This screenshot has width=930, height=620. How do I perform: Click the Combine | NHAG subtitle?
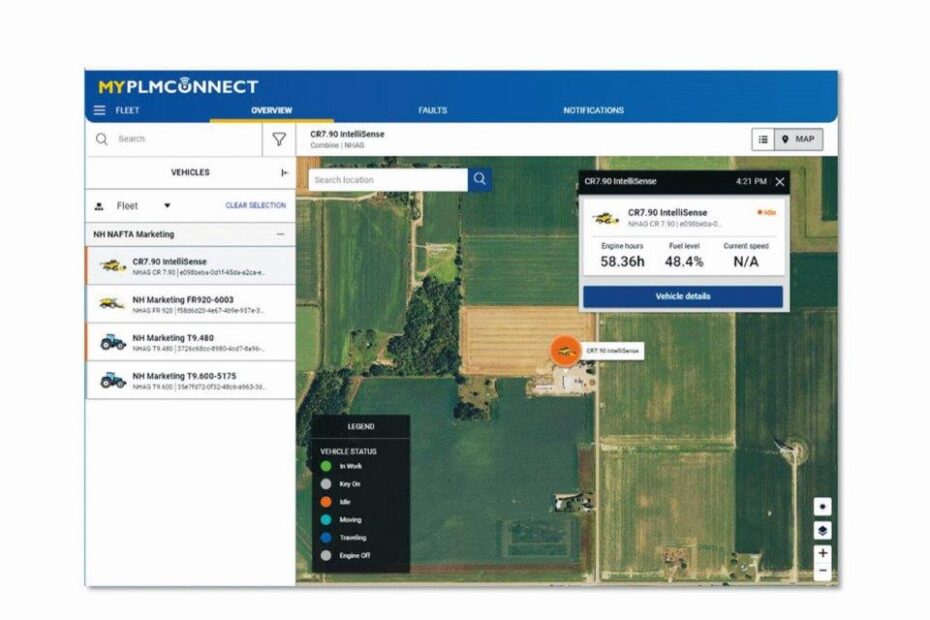click(337, 145)
